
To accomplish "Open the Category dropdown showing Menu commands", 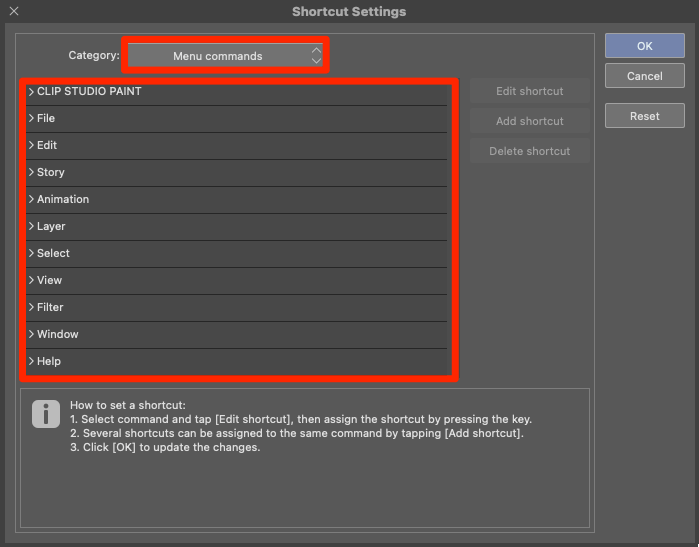I will 225,56.
